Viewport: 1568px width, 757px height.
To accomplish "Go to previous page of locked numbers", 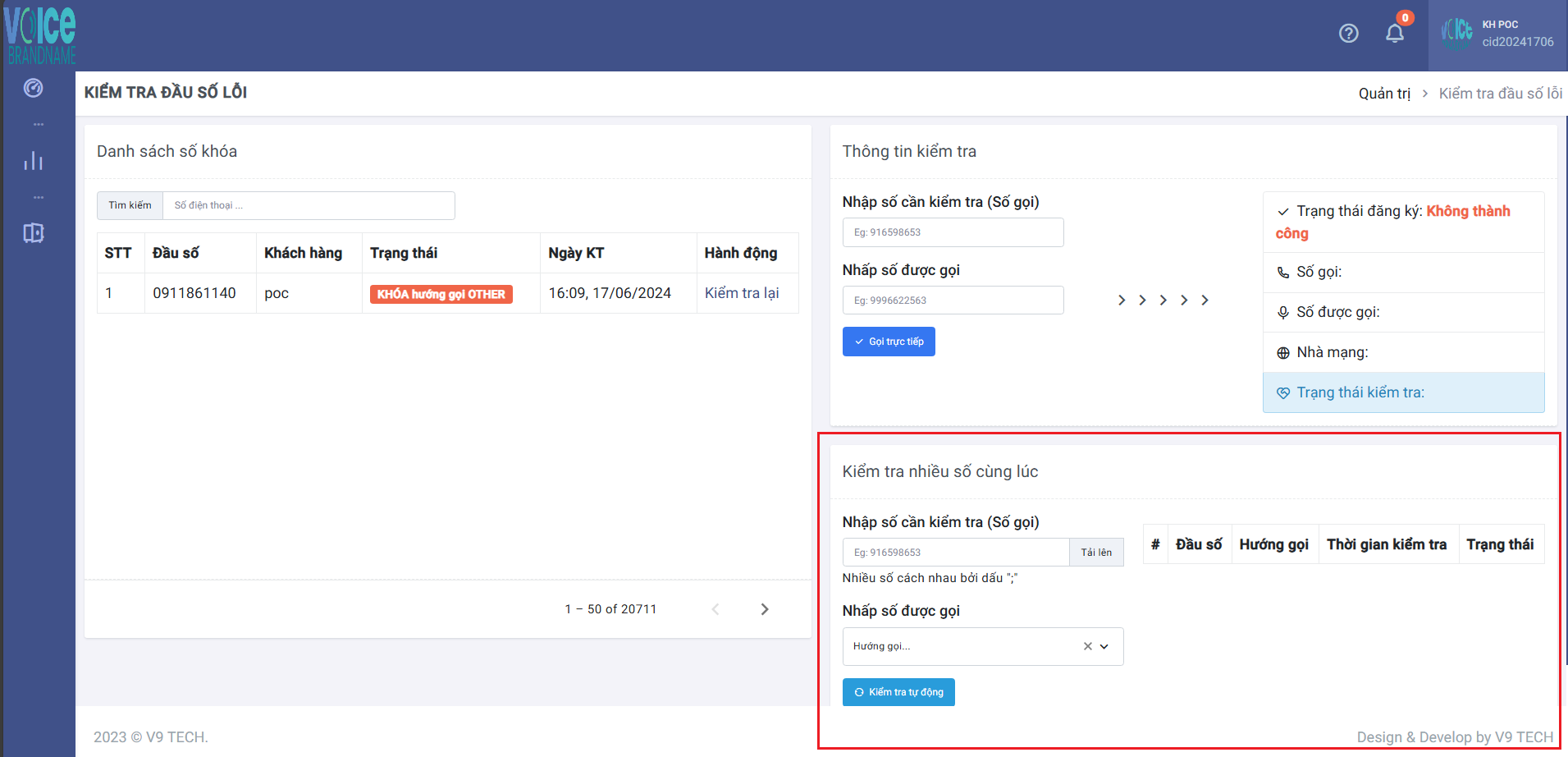I will click(715, 609).
